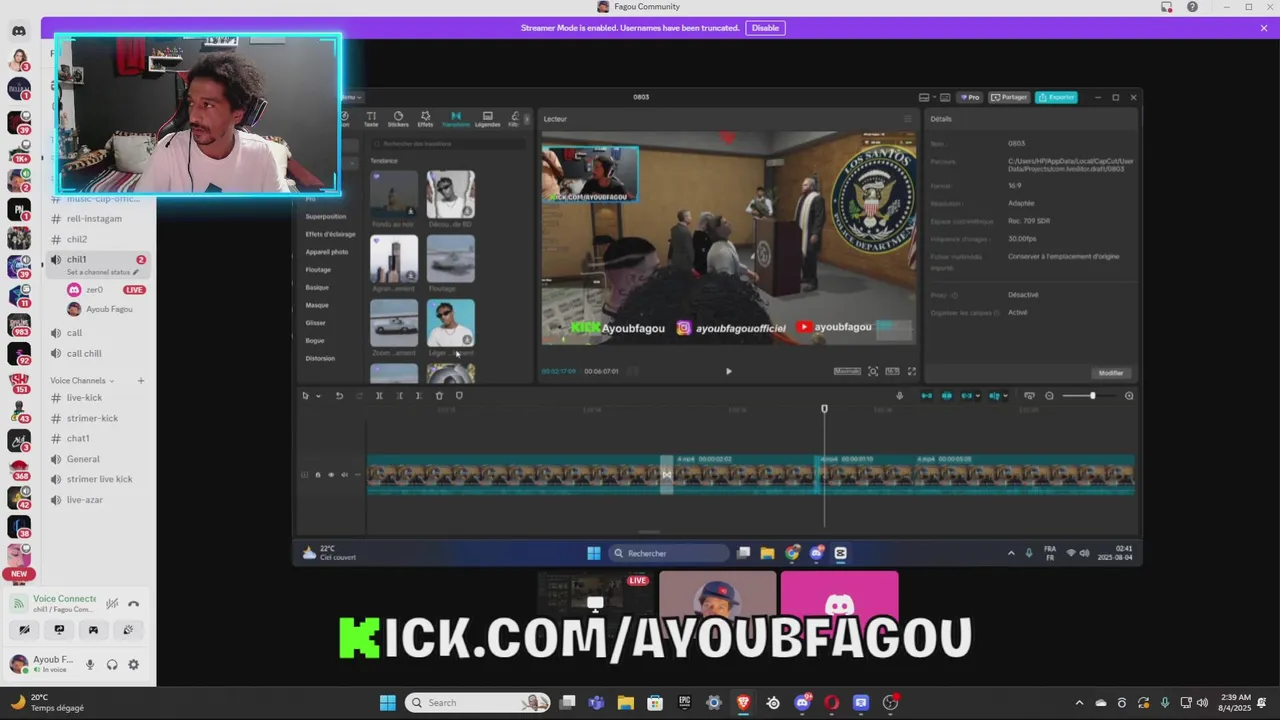Viewport: 1280px width, 720px height.
Task: Click the zer0 streaming user entry
Action: (x=94, y=290)
